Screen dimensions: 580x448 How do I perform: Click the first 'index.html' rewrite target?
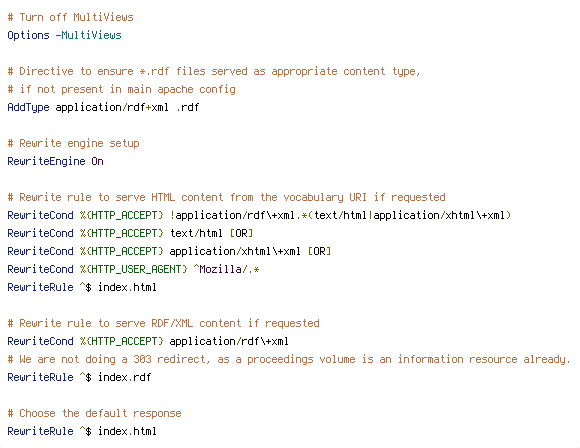pyautogui.click(x=127, y=287)
